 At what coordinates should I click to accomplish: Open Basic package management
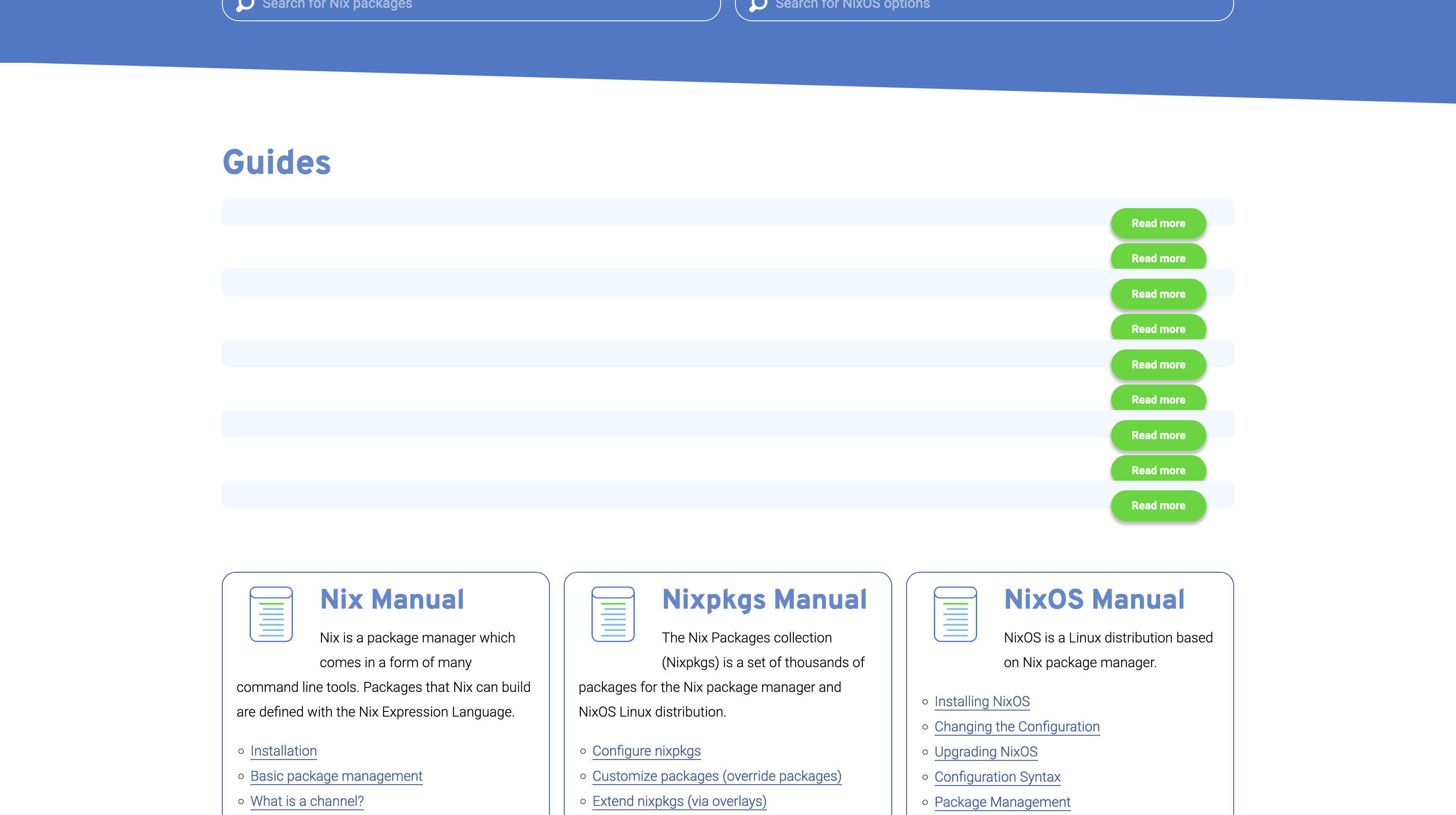coord(336,776)
